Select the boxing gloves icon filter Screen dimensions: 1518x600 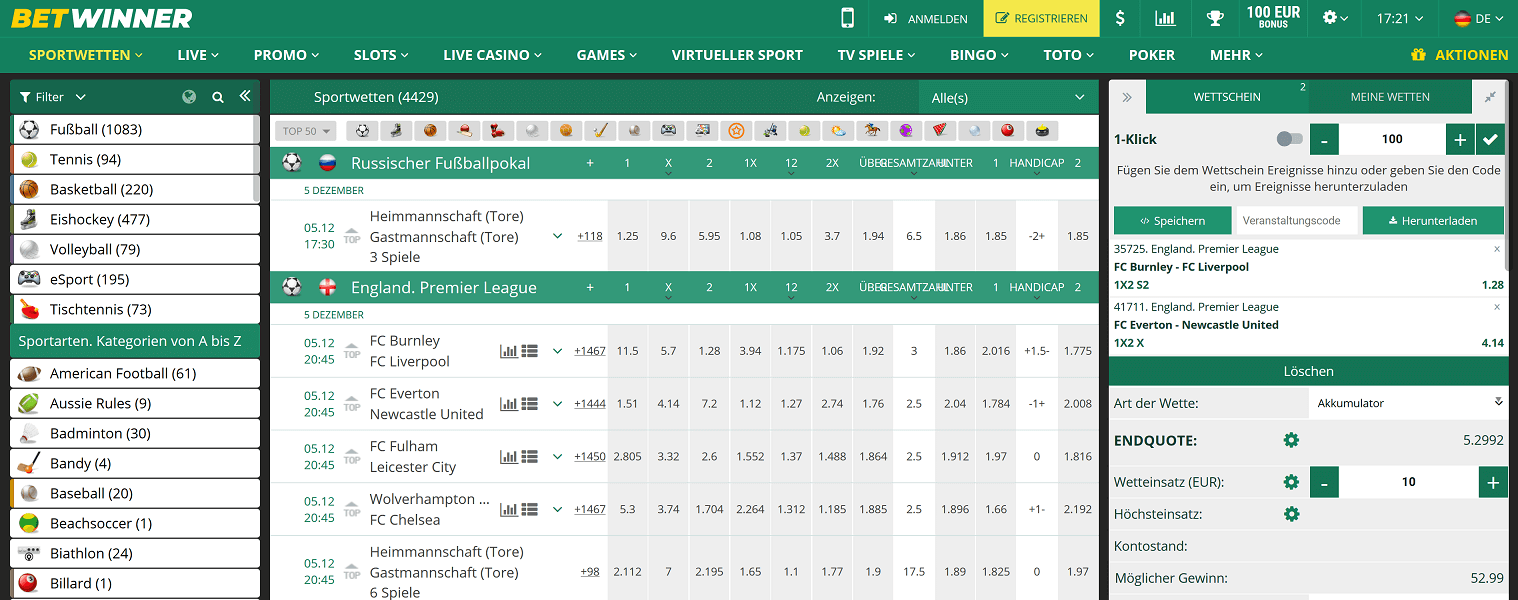pyautogui.click(x=498, y=131)
